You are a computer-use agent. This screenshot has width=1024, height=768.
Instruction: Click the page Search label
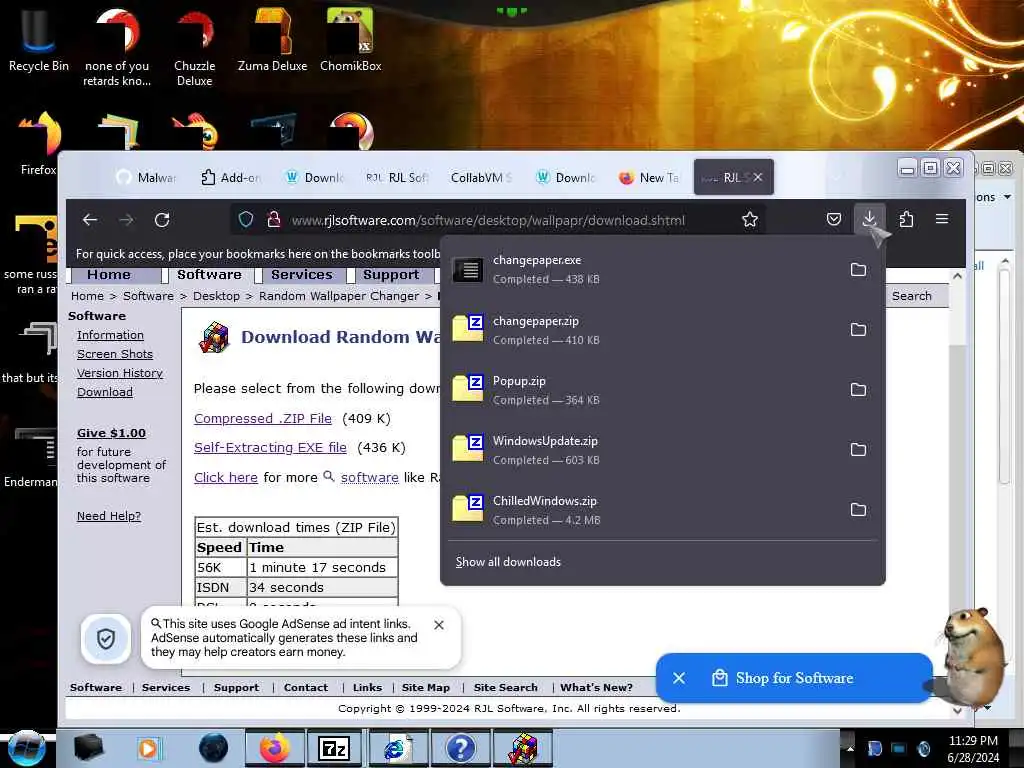pos(912,296)
